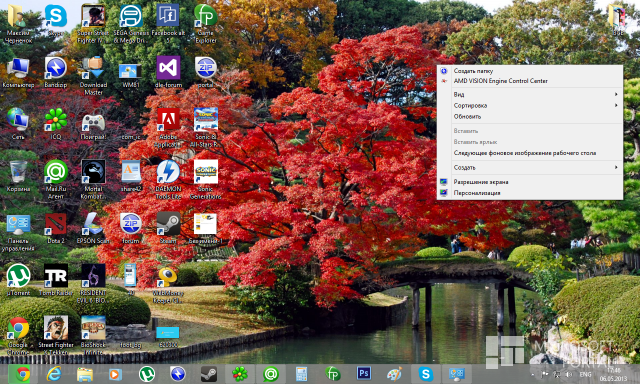Select the forum zip archive icon
The height and width of the screenshot is (384, 640).
pyautogui.click(x=131, y=229)
